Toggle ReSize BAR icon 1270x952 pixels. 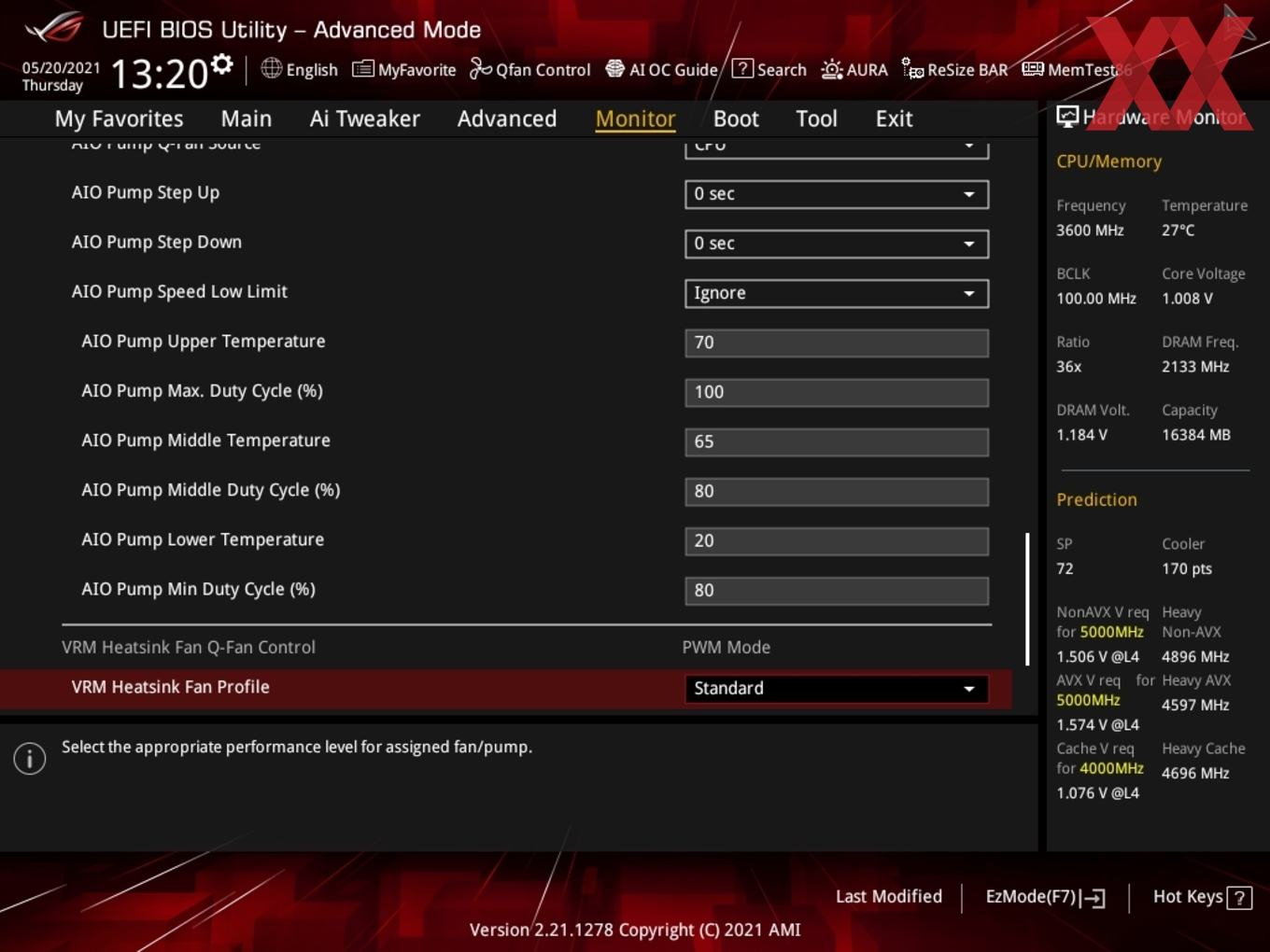[x=912, y=69]
